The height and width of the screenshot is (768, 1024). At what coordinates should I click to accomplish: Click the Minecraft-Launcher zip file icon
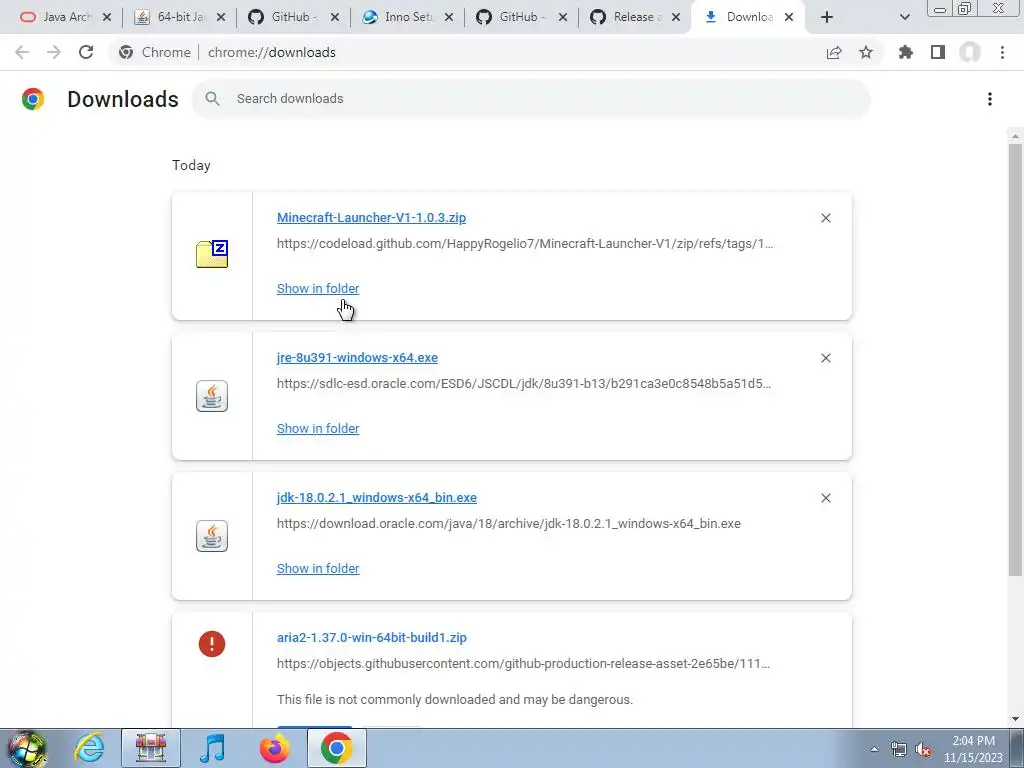(x=212, y=254)
